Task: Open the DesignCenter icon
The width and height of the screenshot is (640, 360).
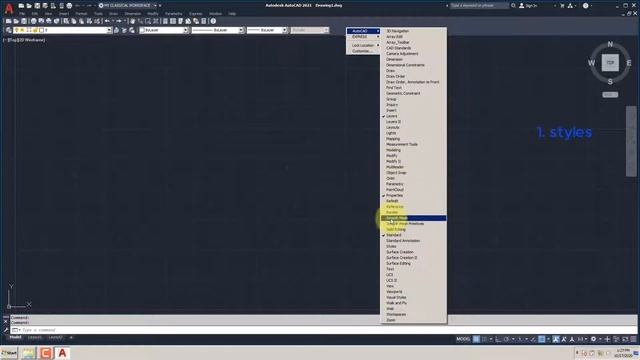Action: click(x=173, y=21)
